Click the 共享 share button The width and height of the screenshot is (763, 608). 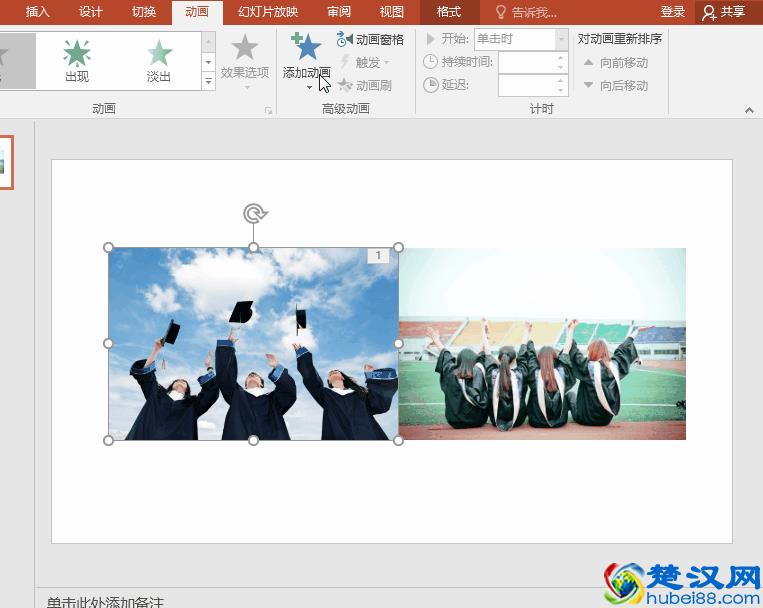(724, 12)
